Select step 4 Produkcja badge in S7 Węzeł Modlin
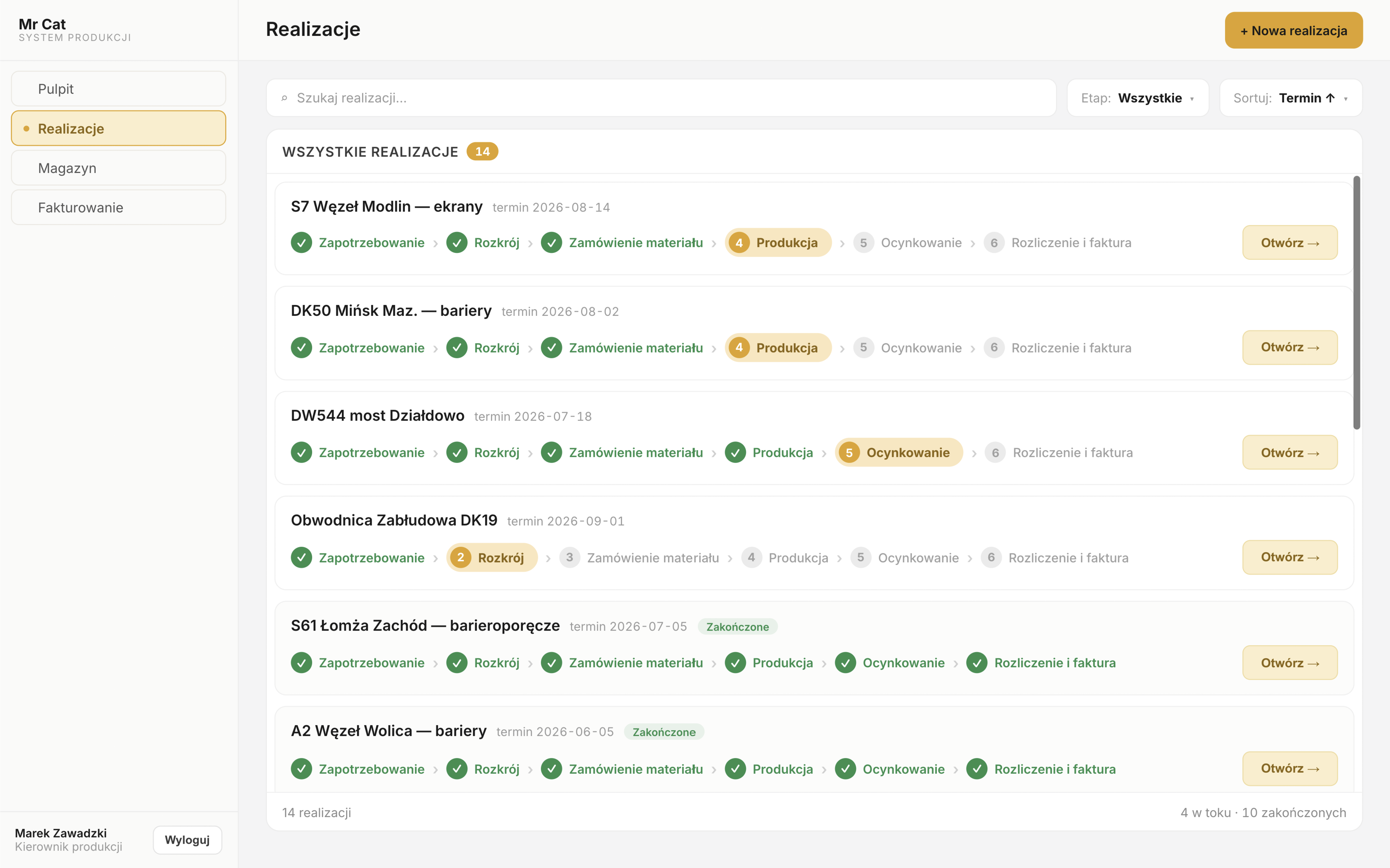The height and width of the screenshot is (868, 1390). click(778, 243)
